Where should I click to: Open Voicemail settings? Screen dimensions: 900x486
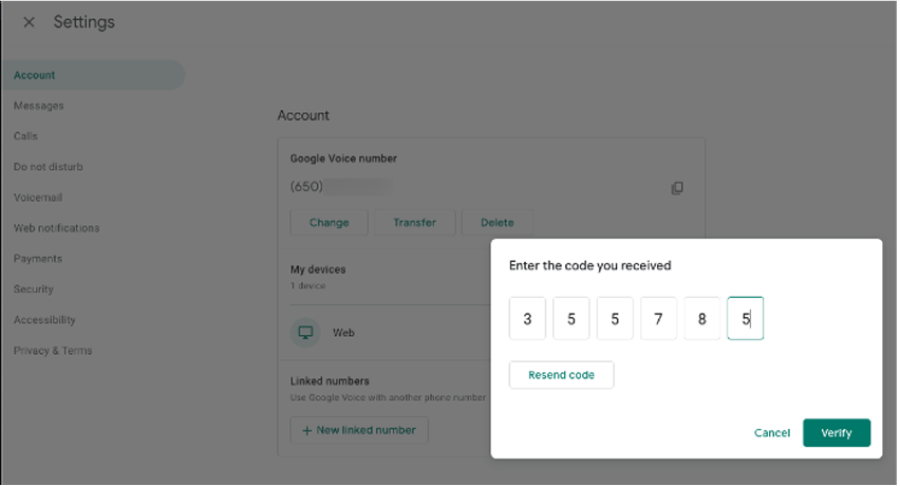38,198
